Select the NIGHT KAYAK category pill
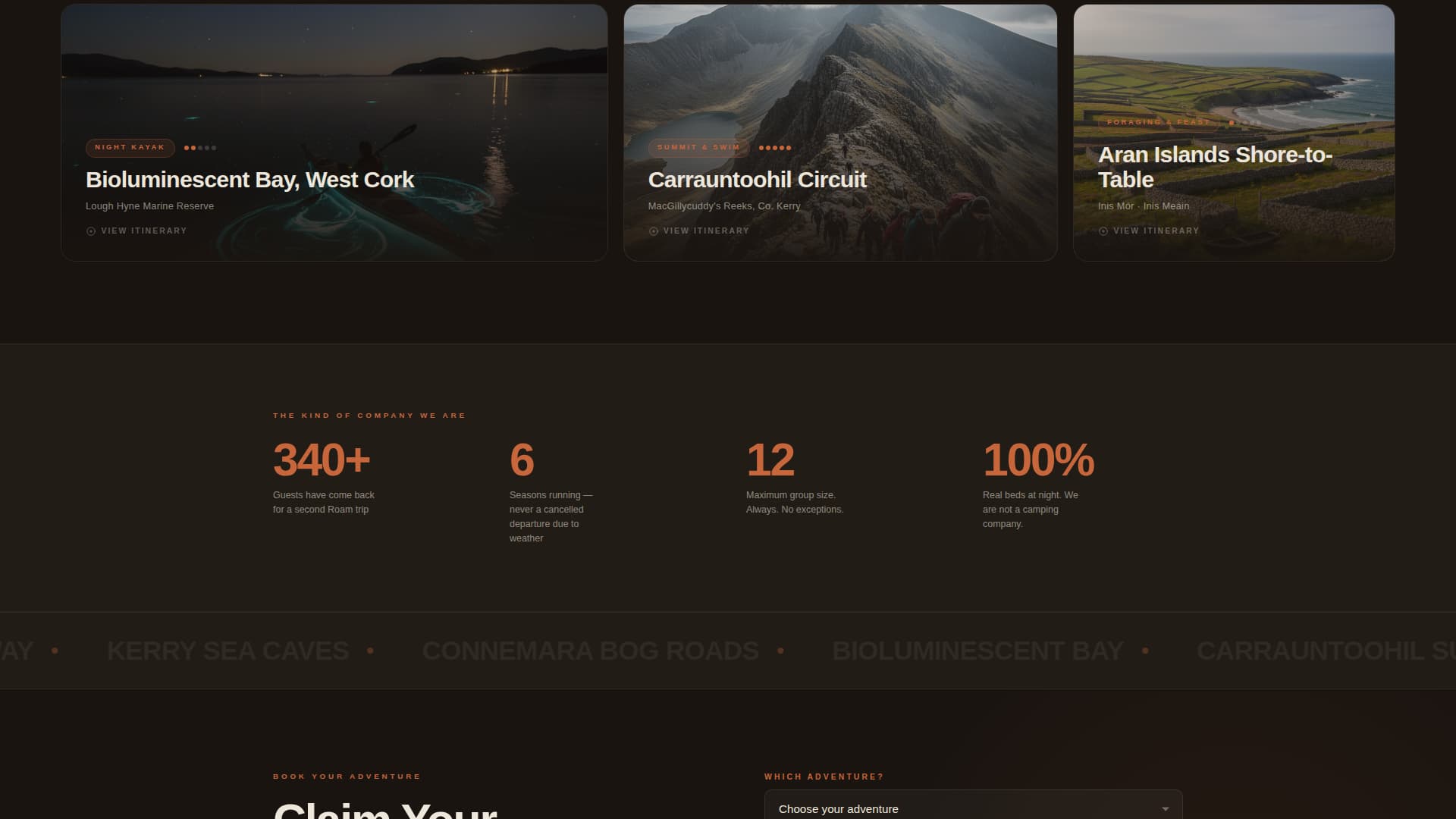Image resolution: width=1456 pixels, height=819 pixels. pyautogui.click(x=130, y=148)
